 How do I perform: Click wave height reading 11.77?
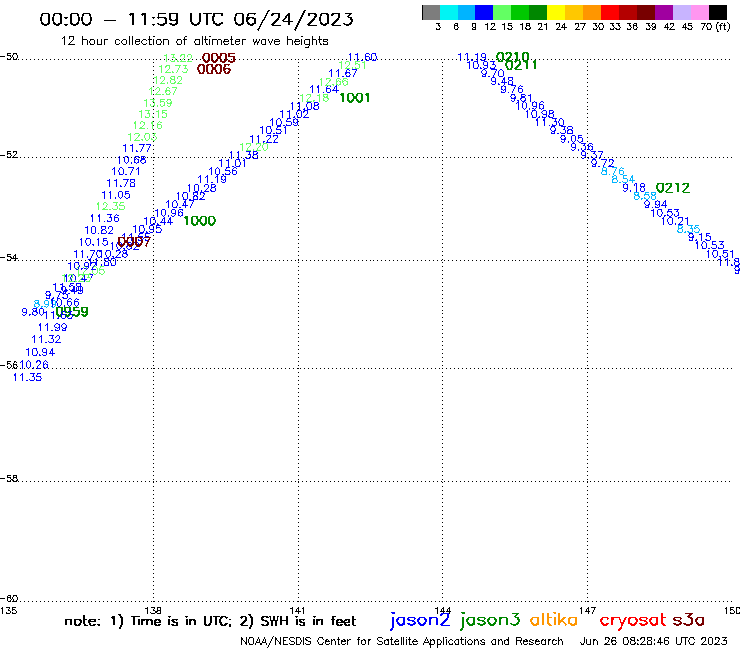[137, 148]
